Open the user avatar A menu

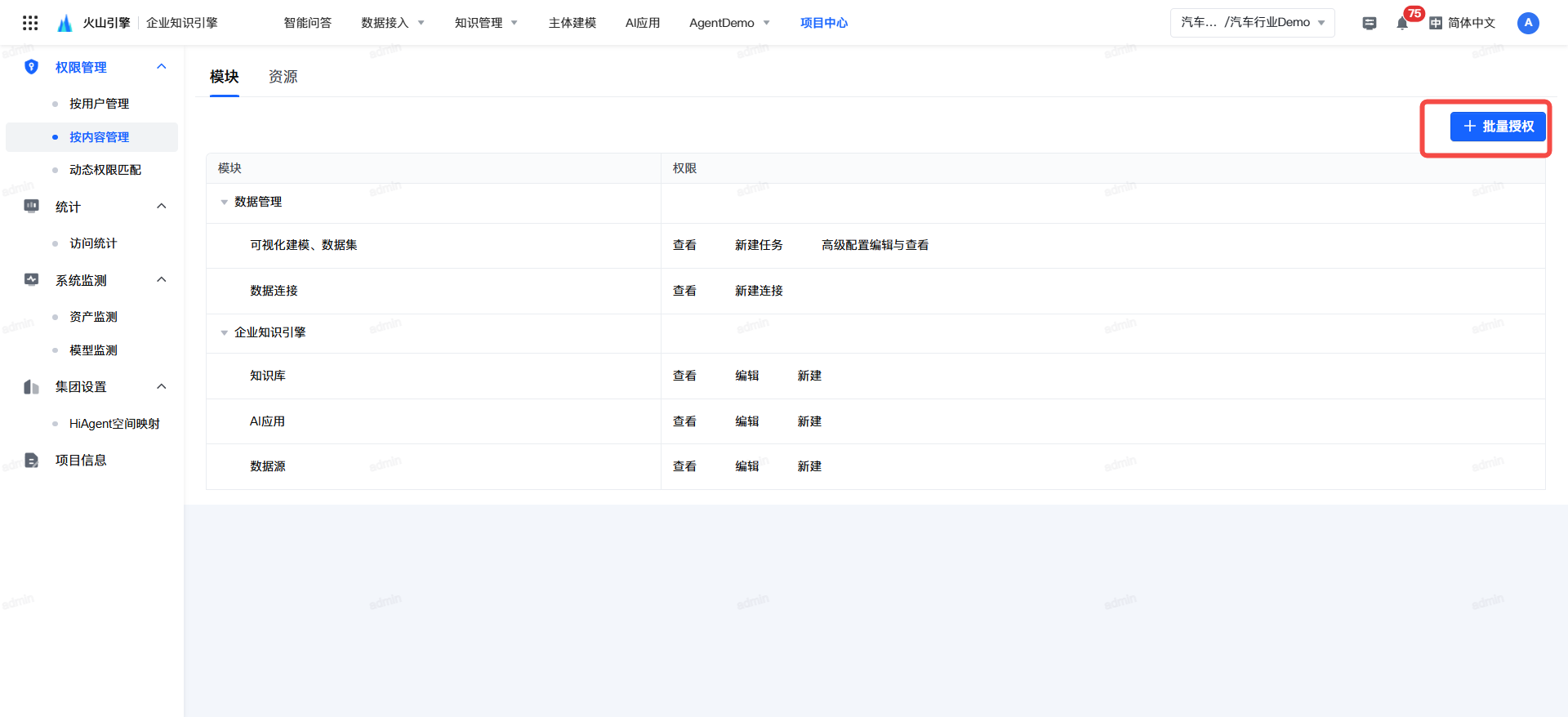[1528, 23]
